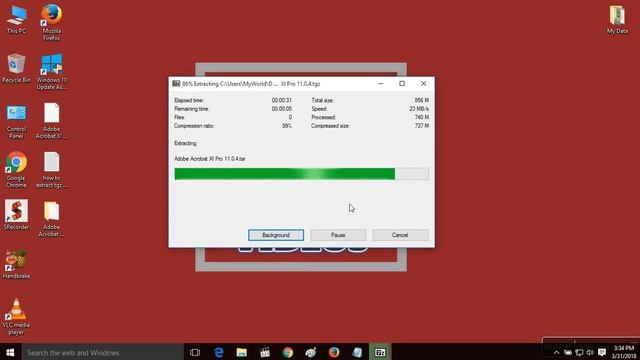Click the 'Extracting' status label

185,143
